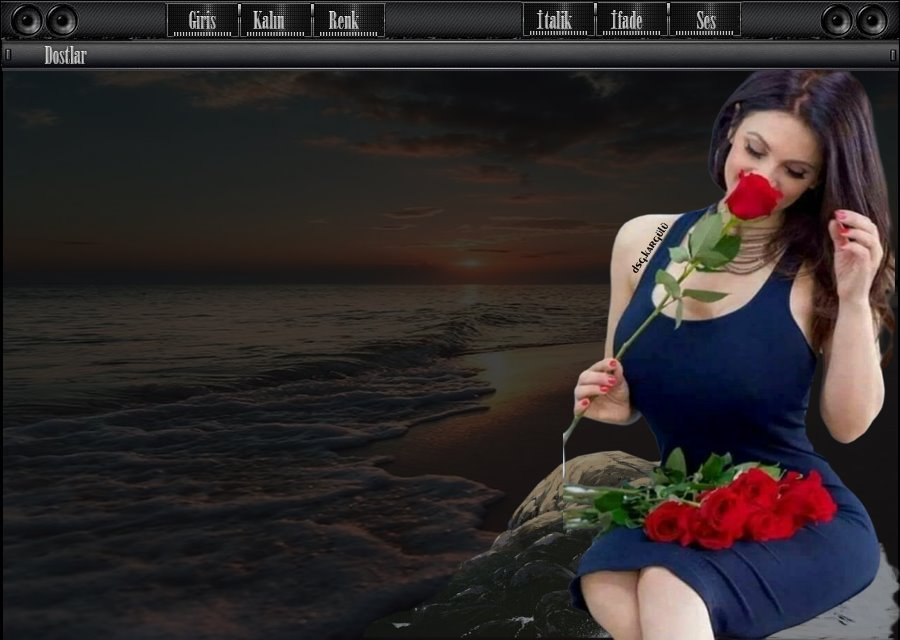Click the far-left speaker icon

tap(27, 20)
